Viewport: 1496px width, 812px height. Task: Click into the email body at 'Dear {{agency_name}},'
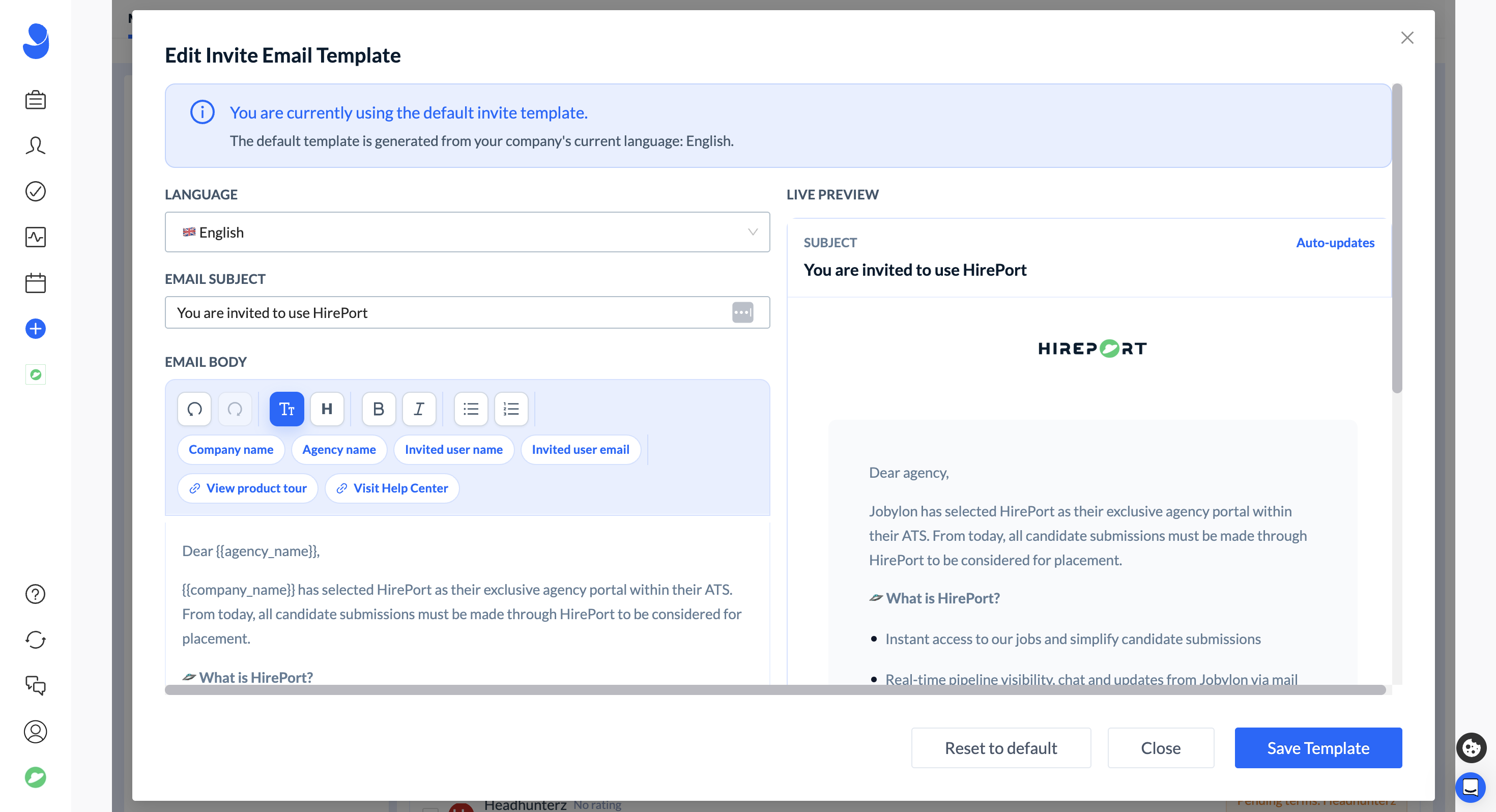(x=251, y=551)
